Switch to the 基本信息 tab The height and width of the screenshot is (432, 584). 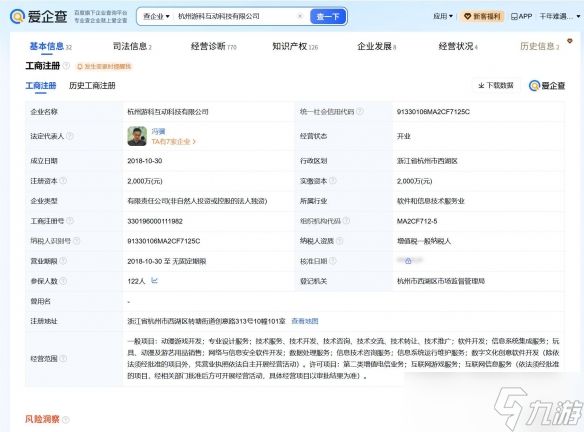click(51, 46)
